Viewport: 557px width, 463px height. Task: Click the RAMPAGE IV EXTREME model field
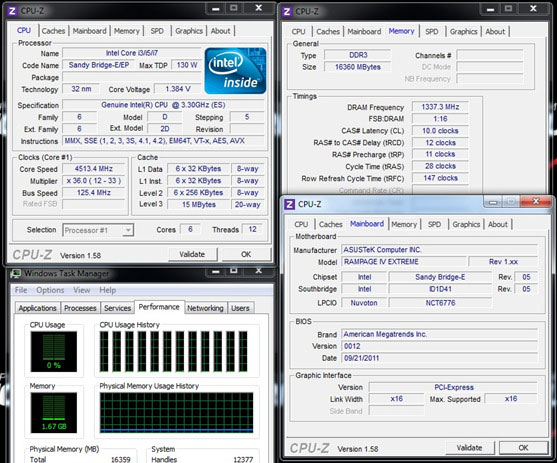point(404,262)
